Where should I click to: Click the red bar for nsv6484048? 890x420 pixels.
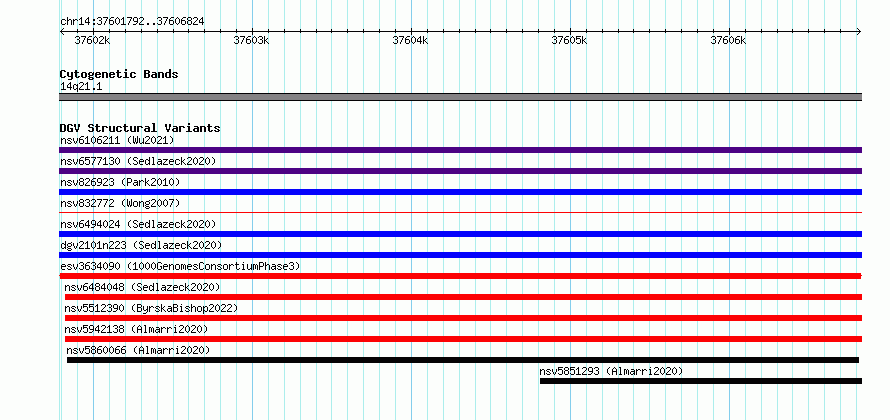click(463, 297)
